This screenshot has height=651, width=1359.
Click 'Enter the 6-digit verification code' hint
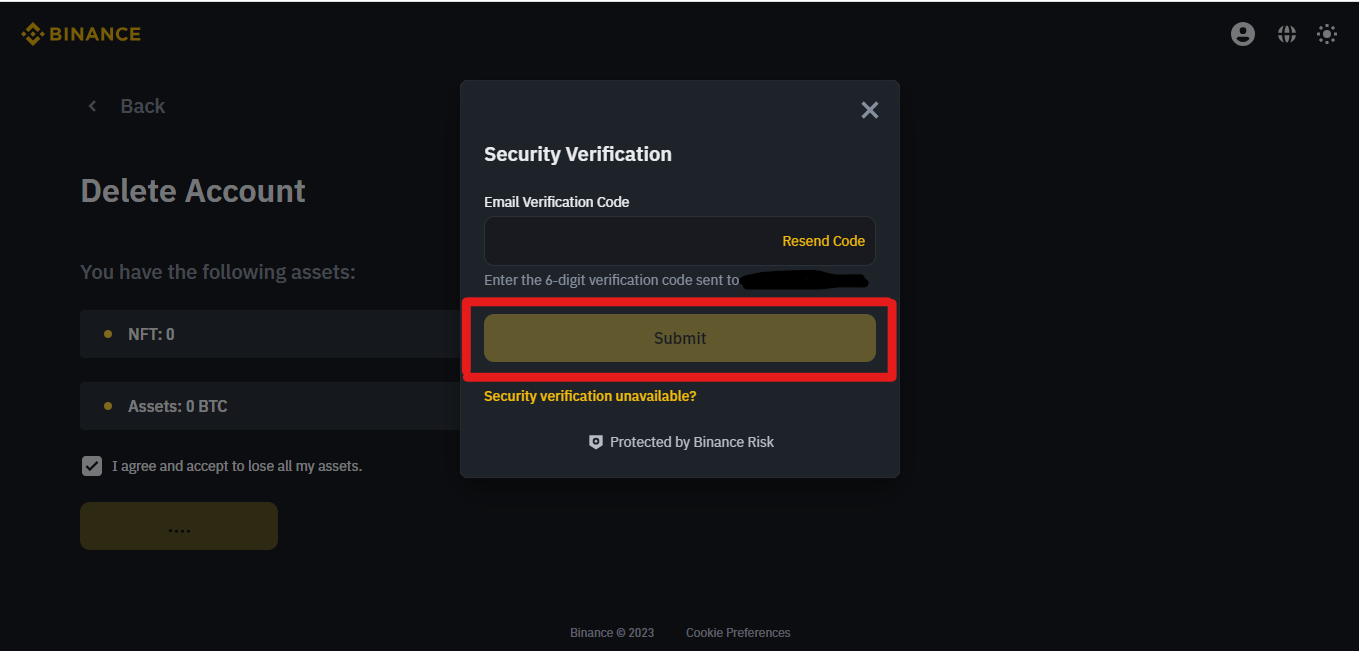tap(611, 280)
